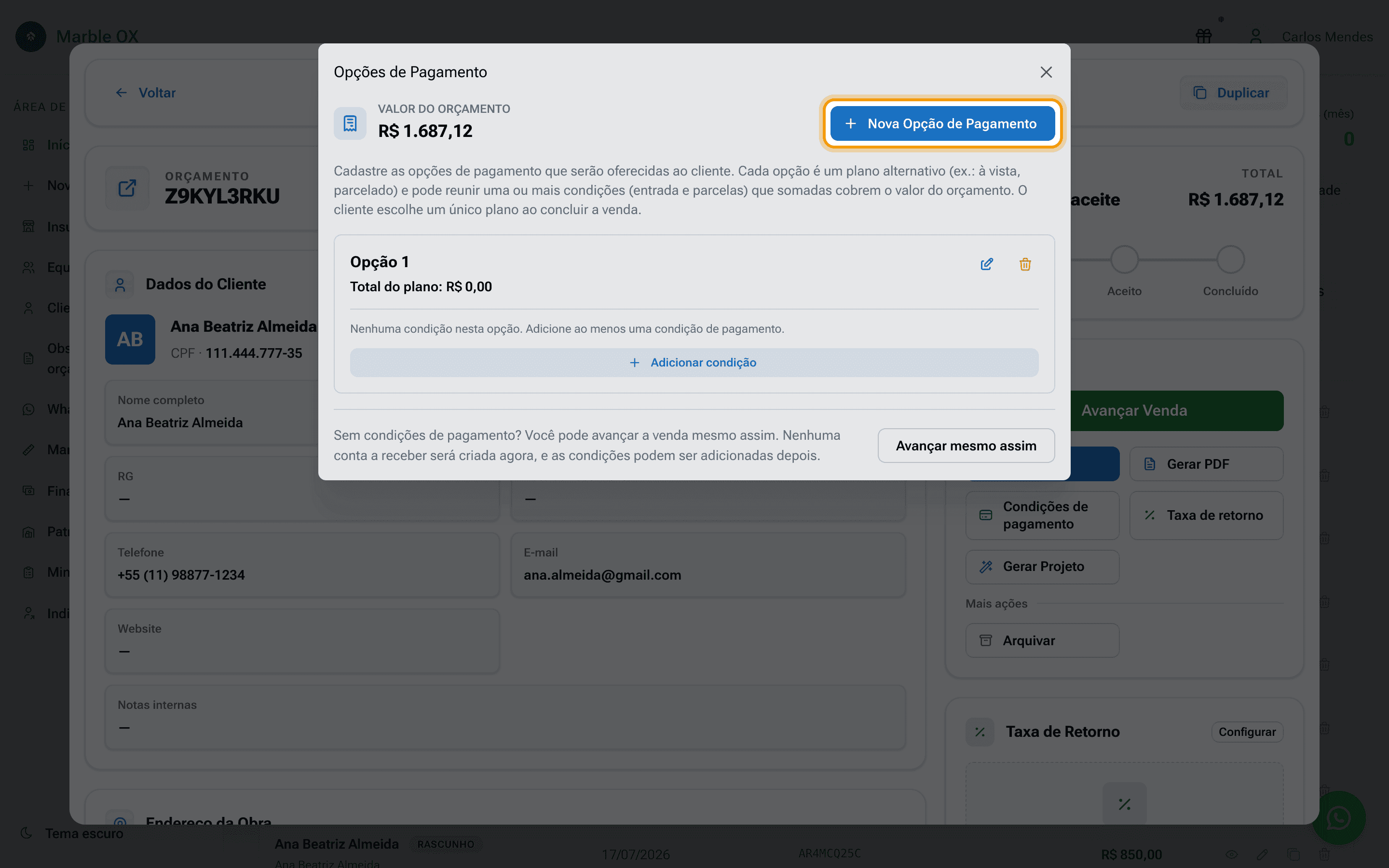Open the sidebar icon labeled Indi…
Image resolution: width=1389 pixels, height=868 pixels.
29,613
